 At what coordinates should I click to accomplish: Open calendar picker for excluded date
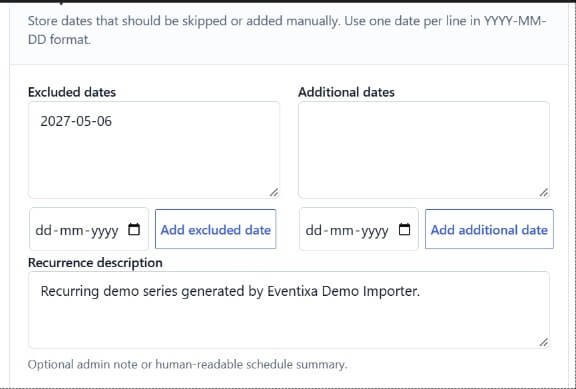134,230
